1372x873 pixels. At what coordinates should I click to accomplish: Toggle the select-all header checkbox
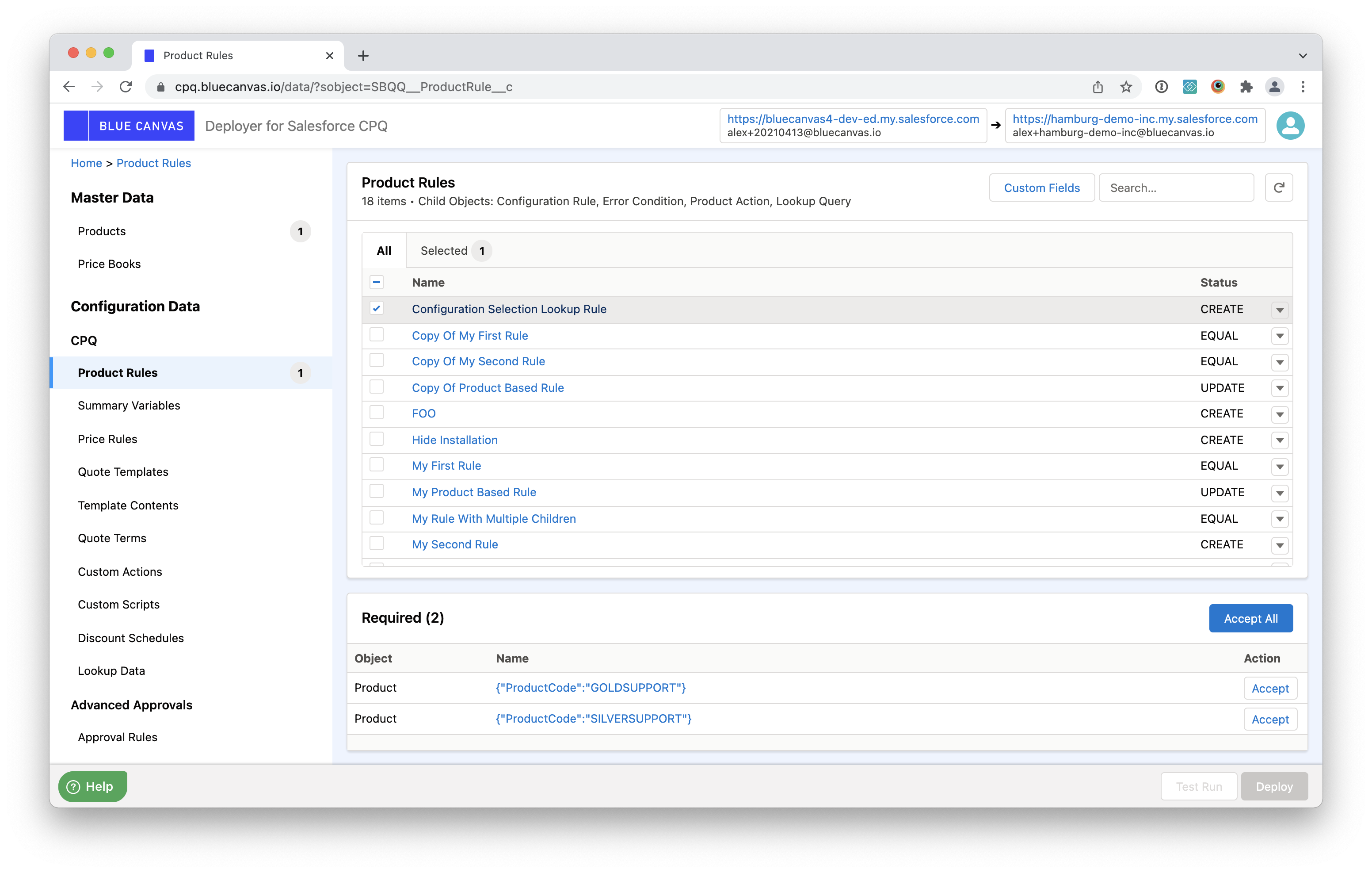pos(377,282)
